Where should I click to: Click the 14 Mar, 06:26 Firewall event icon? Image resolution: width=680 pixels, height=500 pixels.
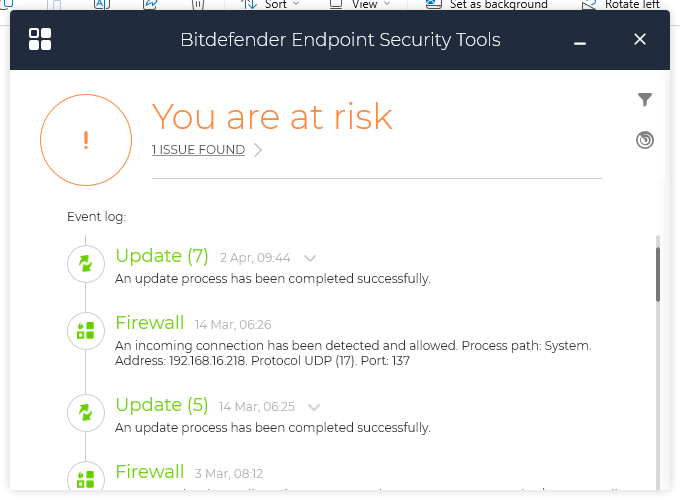(85, 330)
